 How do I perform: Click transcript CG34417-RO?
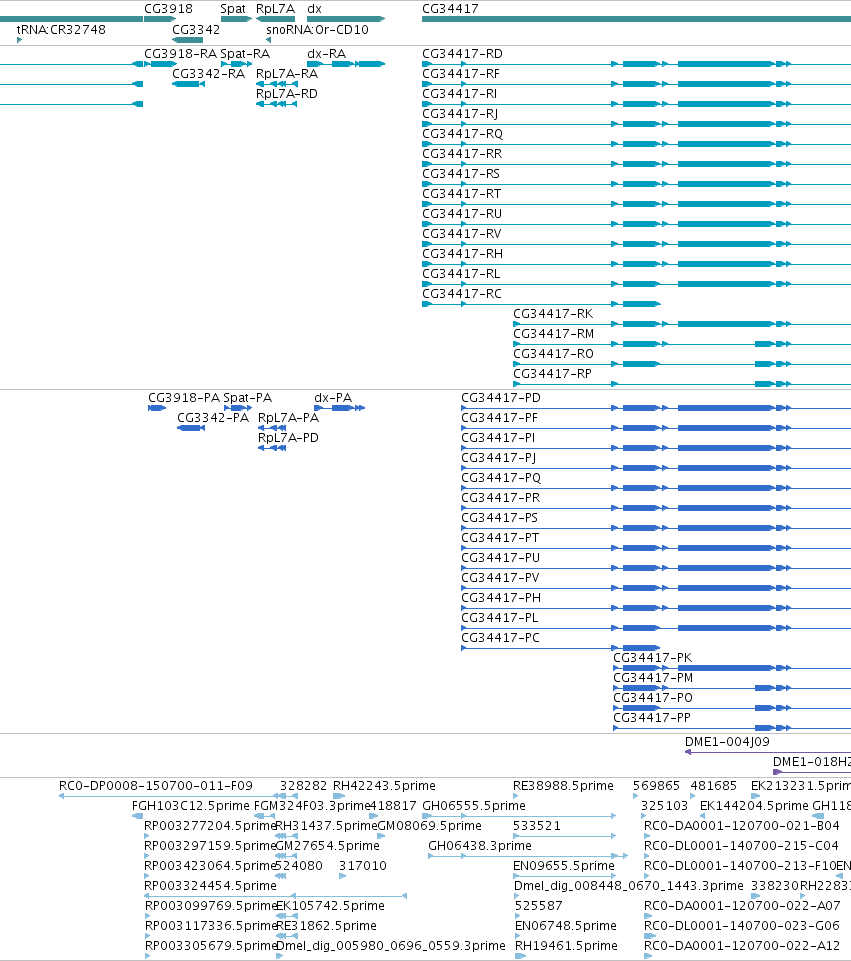pyautogui.click(x=553, y=354)
